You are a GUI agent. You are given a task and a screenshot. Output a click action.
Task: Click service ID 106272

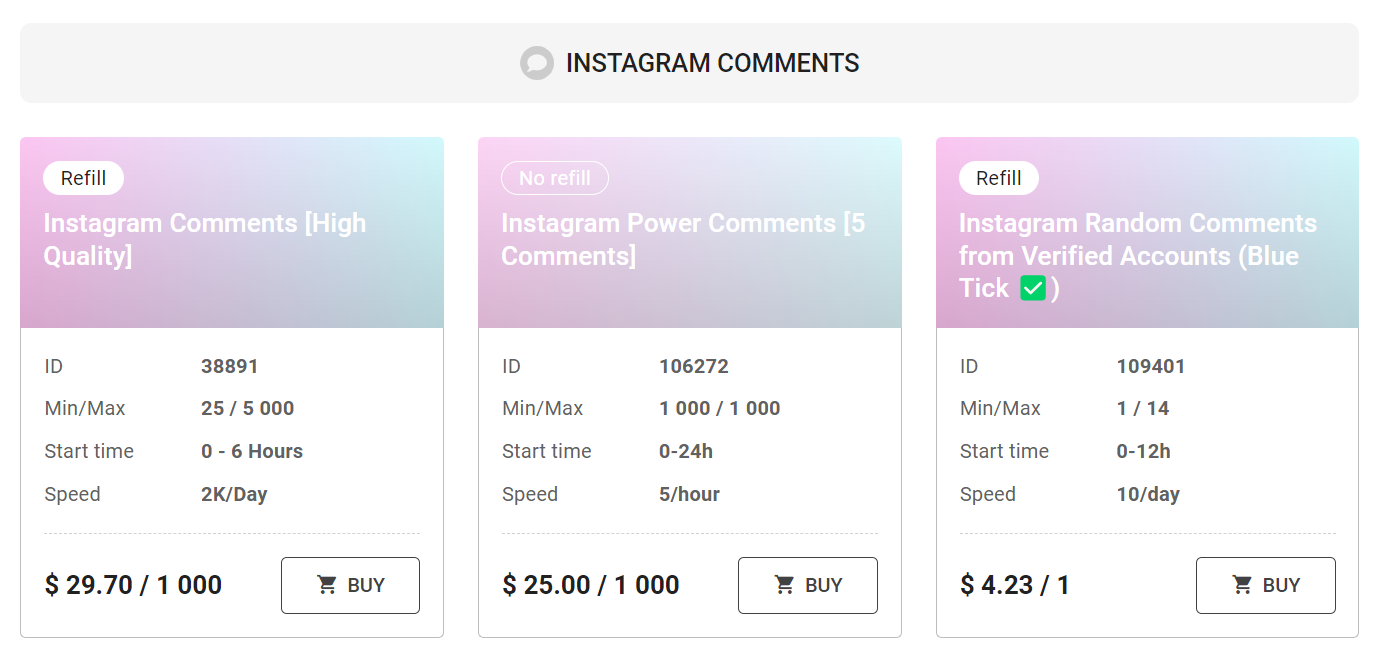pyautogui.click(x=694, y=366)
